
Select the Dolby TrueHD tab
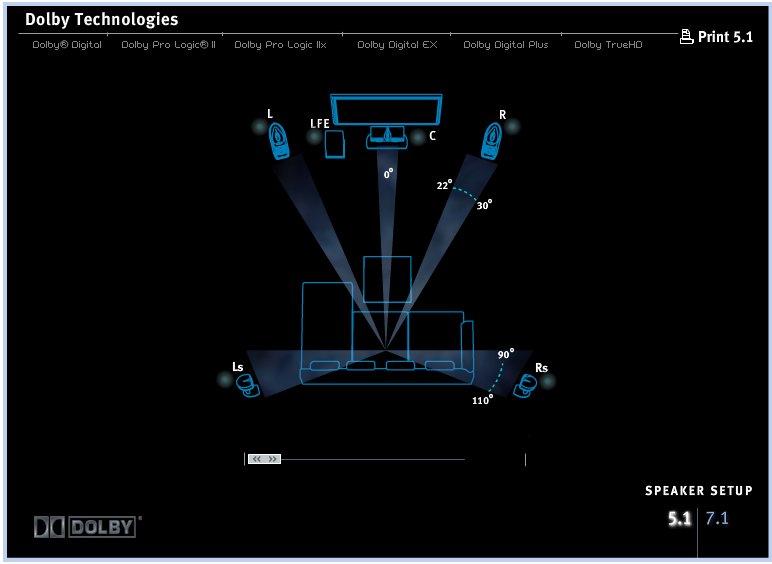pyautogui.click(x=608, y=45)
